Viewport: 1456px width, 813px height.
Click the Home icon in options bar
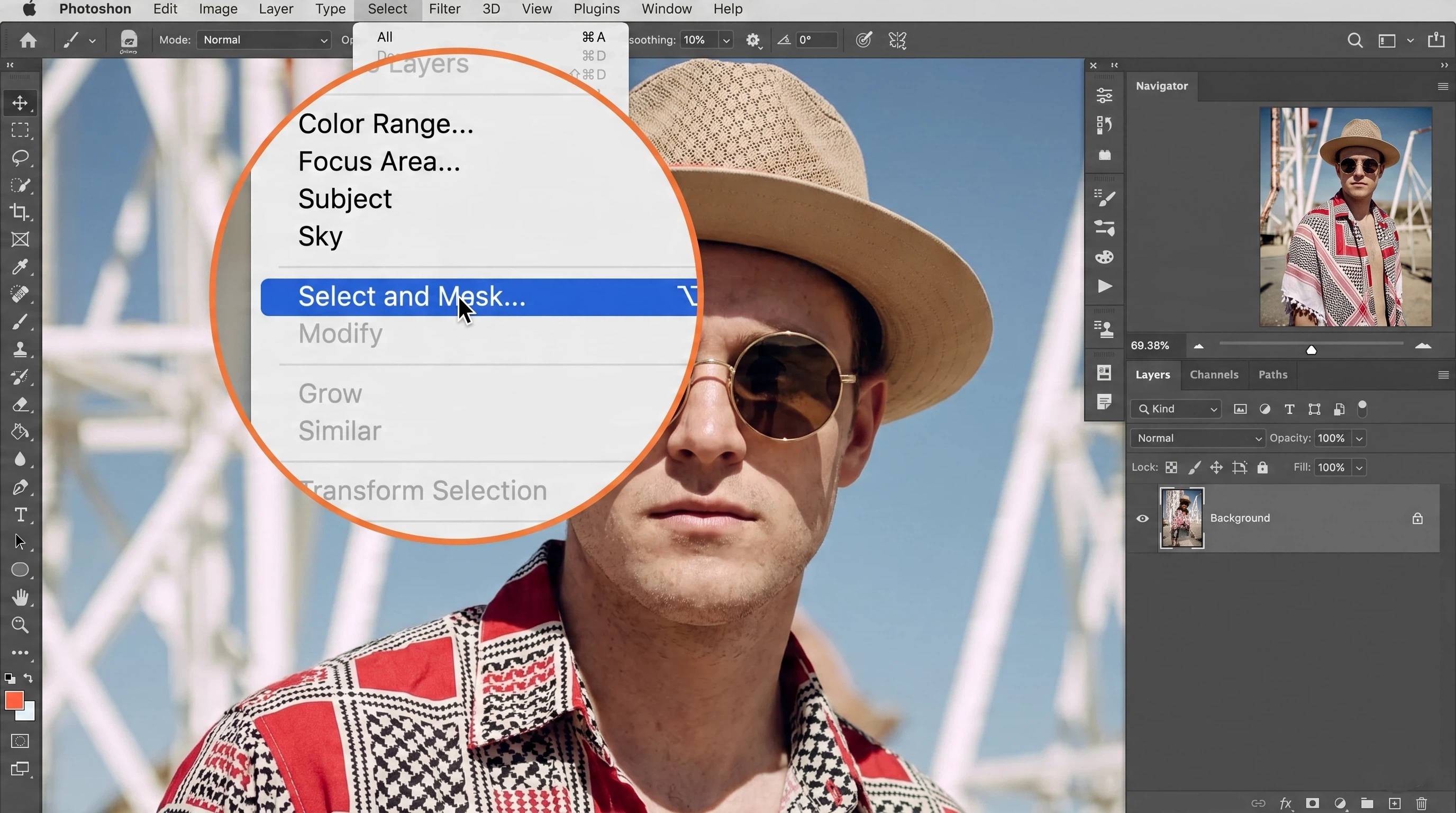28,40
